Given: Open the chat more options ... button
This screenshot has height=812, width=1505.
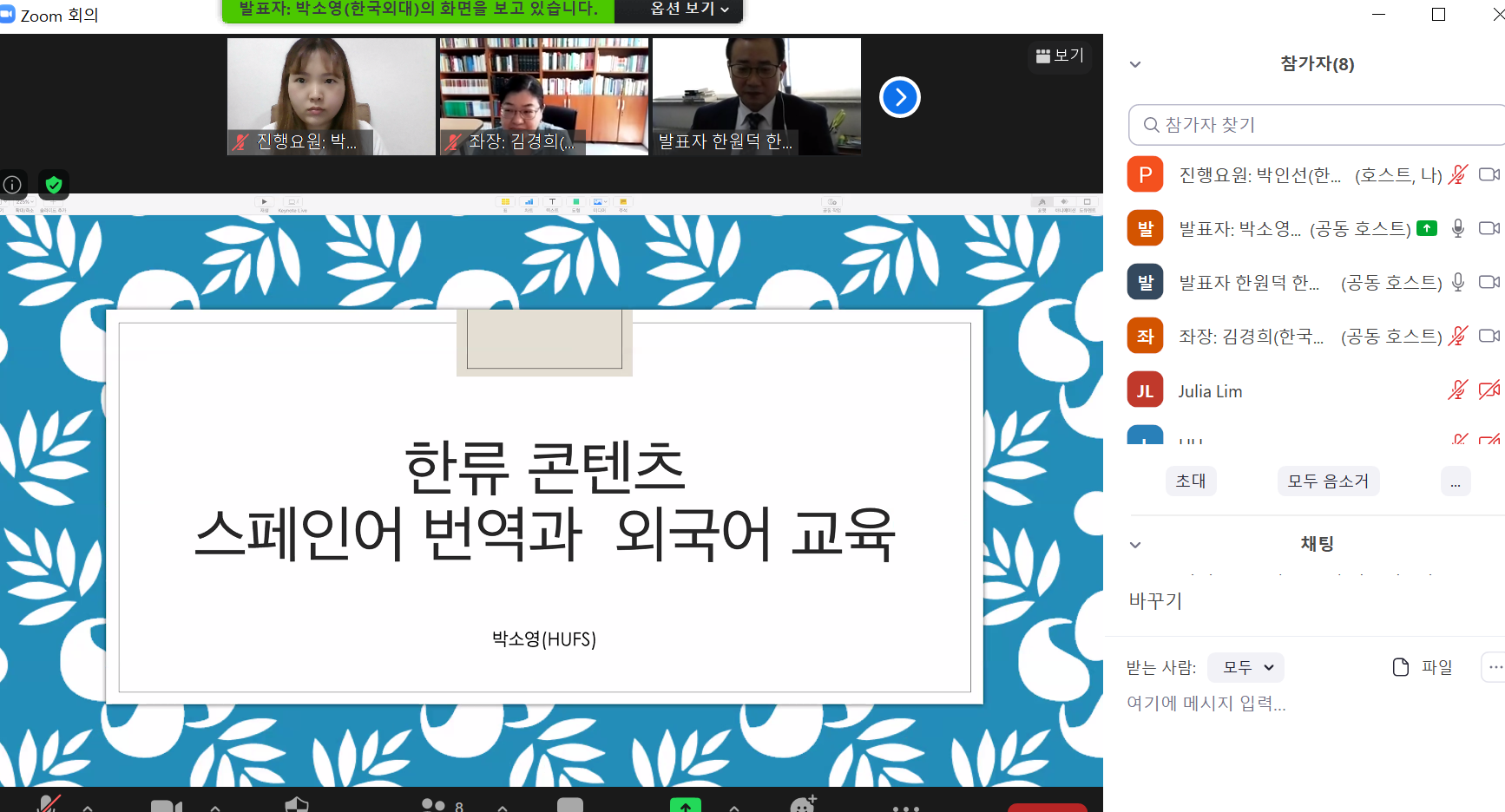Looking at the screenshot, I should pos(1494,667).
